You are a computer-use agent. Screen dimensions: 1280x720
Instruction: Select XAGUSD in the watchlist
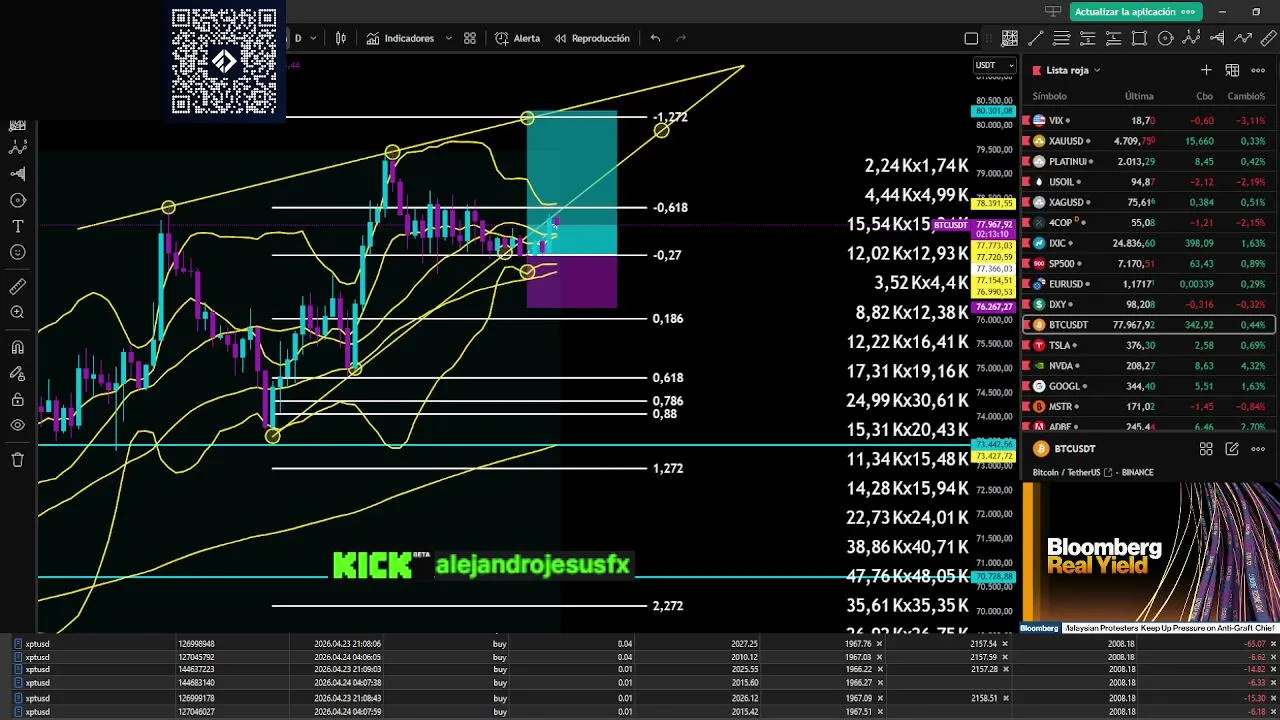(1149, 202)
